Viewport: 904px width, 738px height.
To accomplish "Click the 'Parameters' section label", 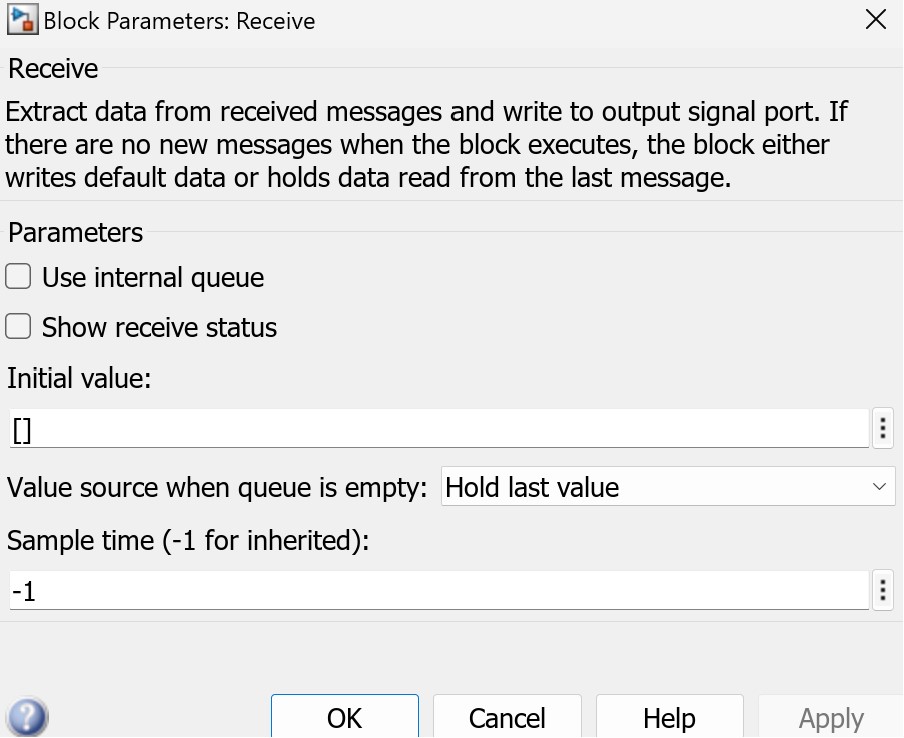I will pos(74,232).
